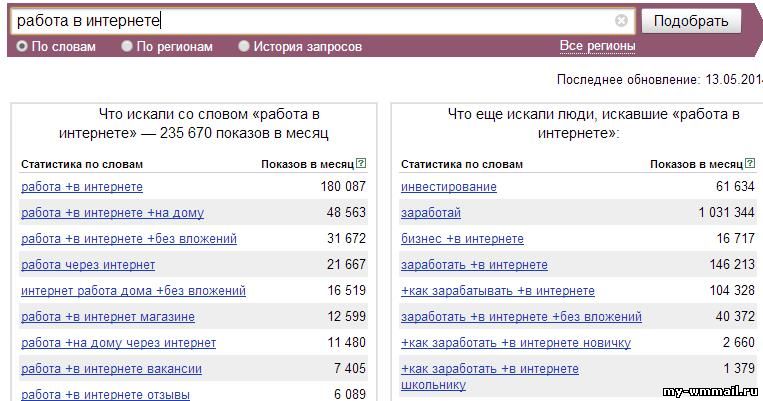Click the value '7 405'

[349, 369]
